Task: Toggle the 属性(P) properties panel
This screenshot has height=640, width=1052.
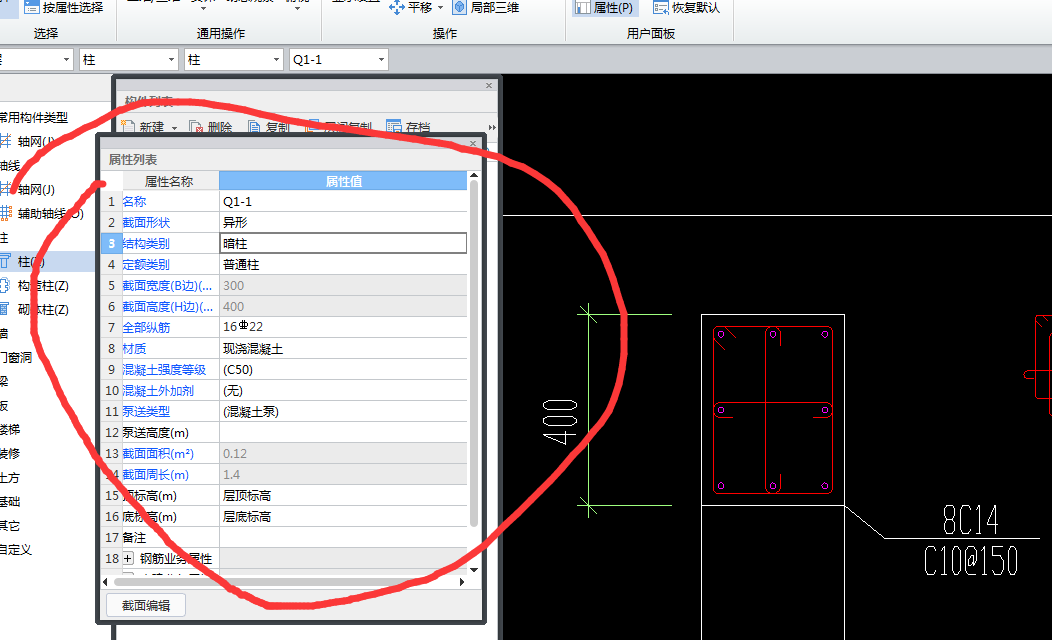Action: pyautogui.click(x=604, y=7)
